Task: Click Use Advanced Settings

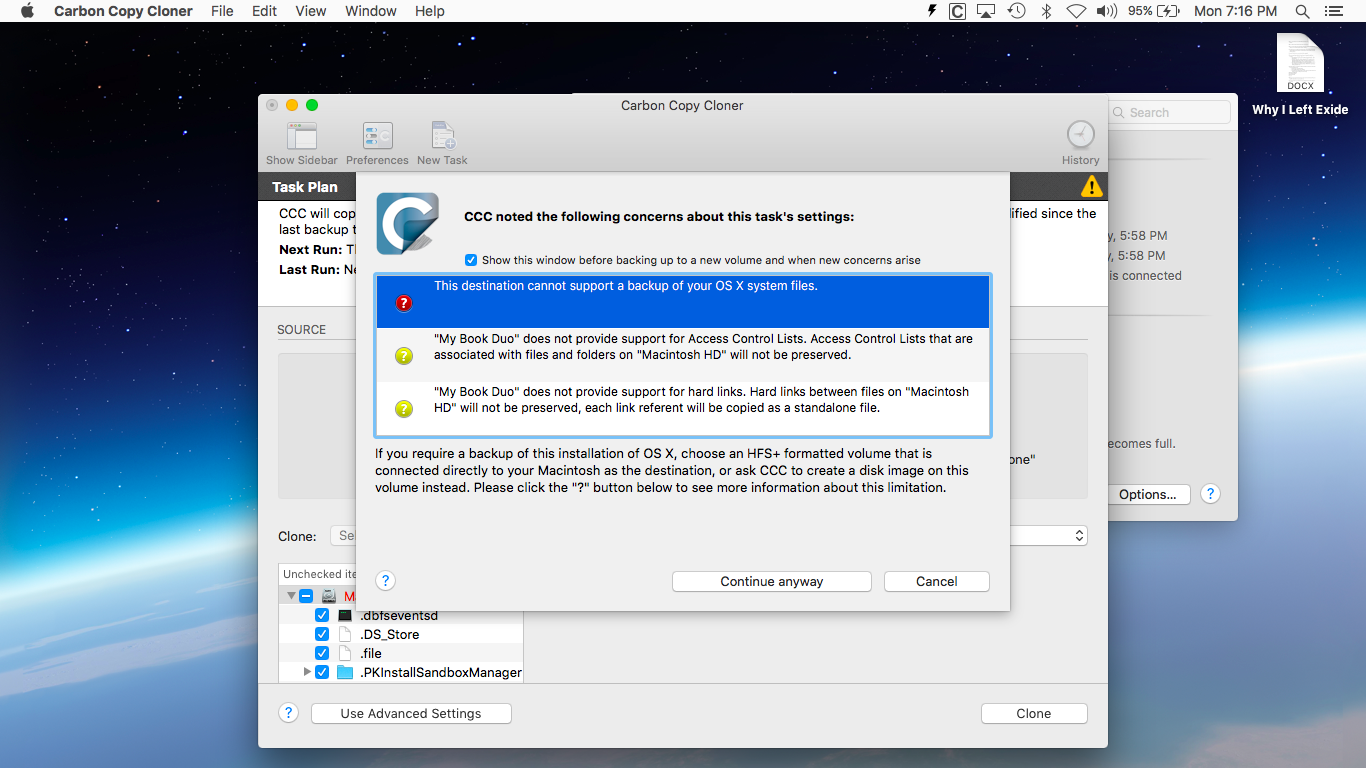Action: point(411,713)
